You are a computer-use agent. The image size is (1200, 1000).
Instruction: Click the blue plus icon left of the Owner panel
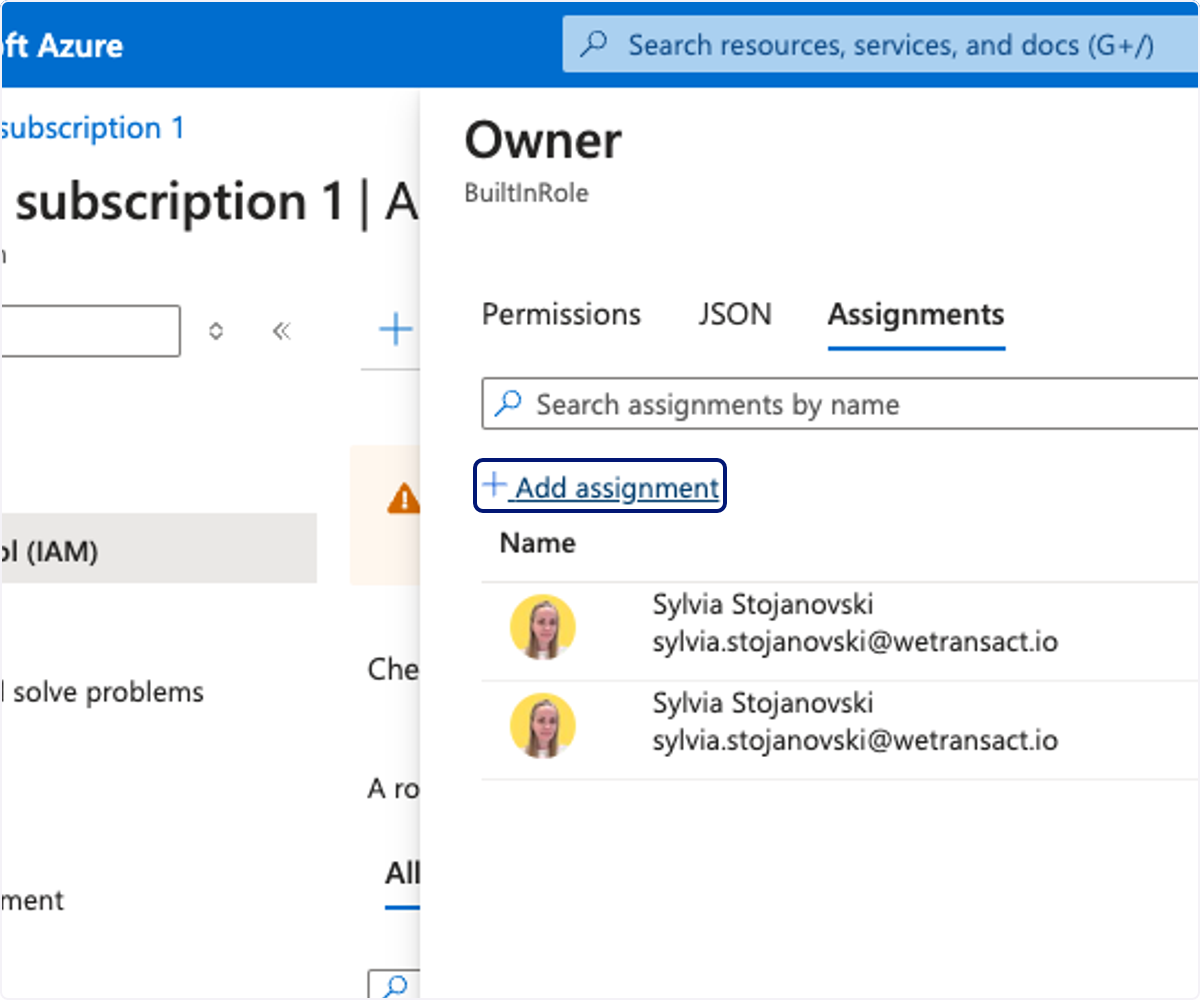coord(397,329)
